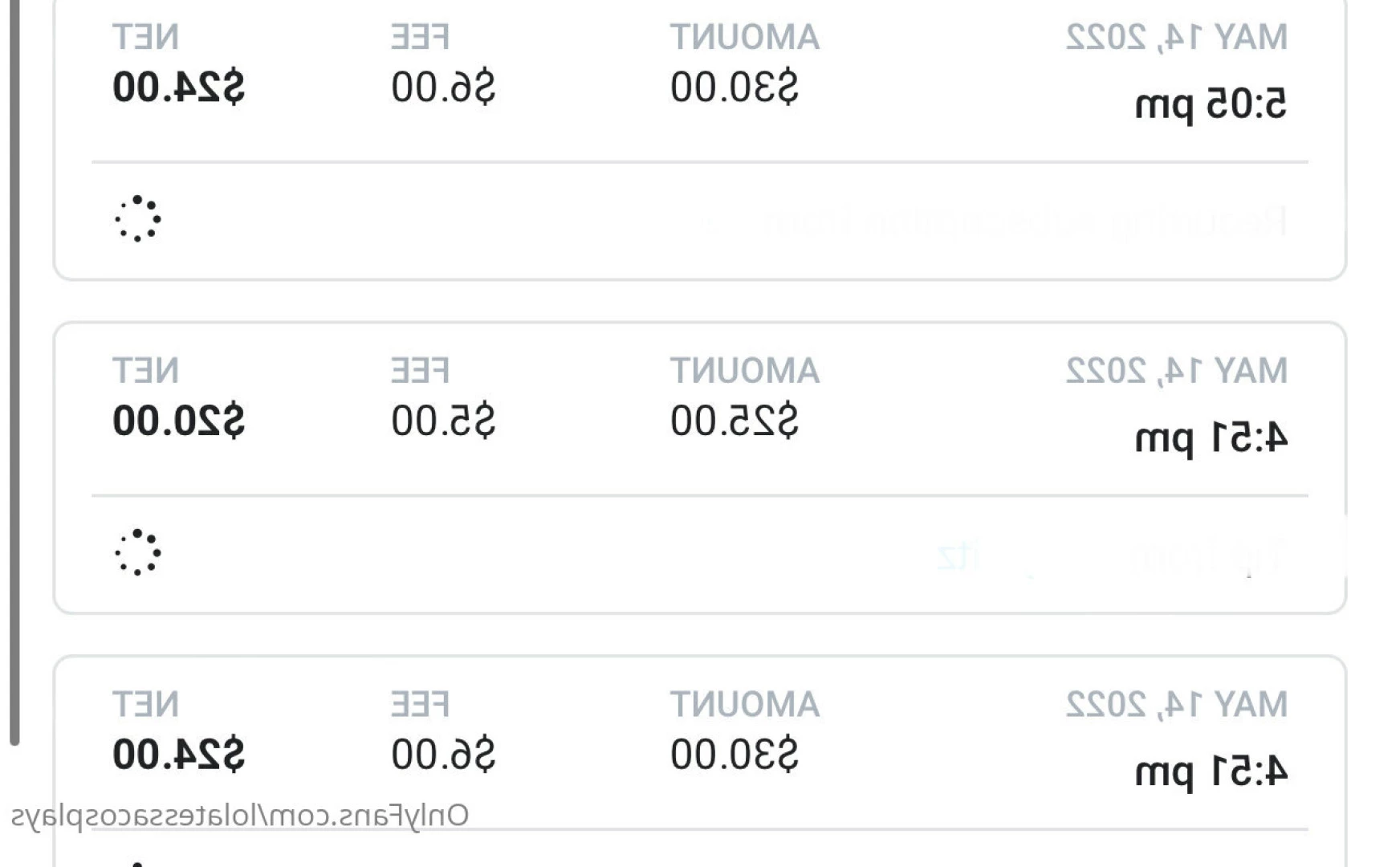Viewport: 1400px width, 867px height.
Task: Click the $5.00 fee value
Action: click(x=443, y=421)
